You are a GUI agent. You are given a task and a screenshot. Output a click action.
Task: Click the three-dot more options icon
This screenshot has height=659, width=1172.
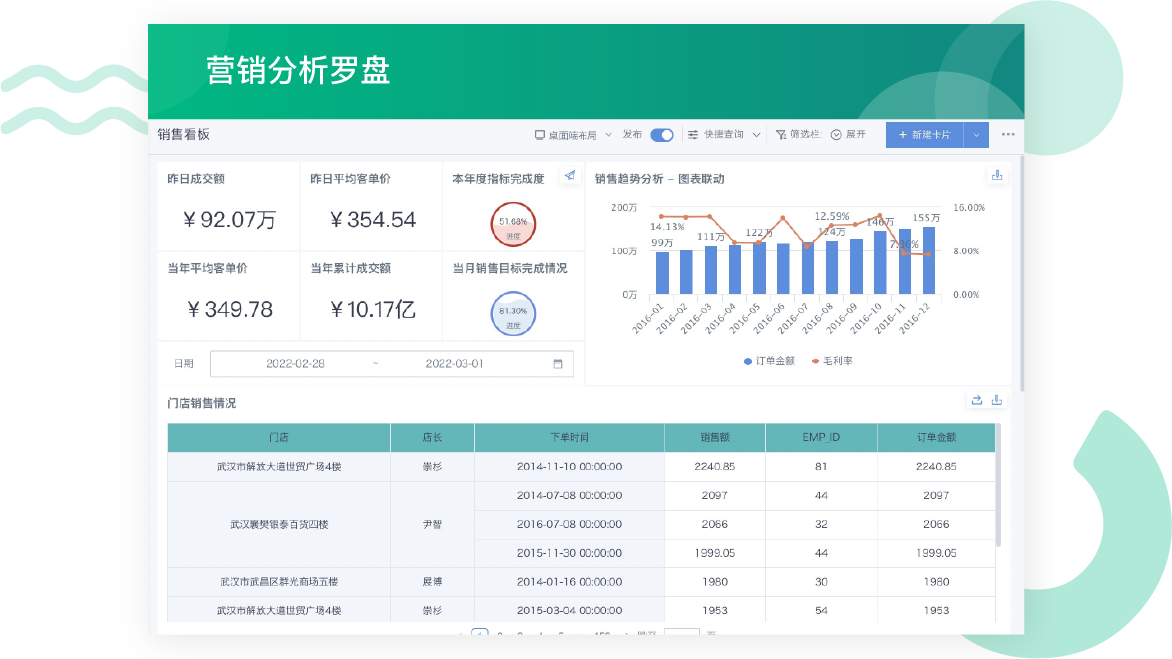1008,134
